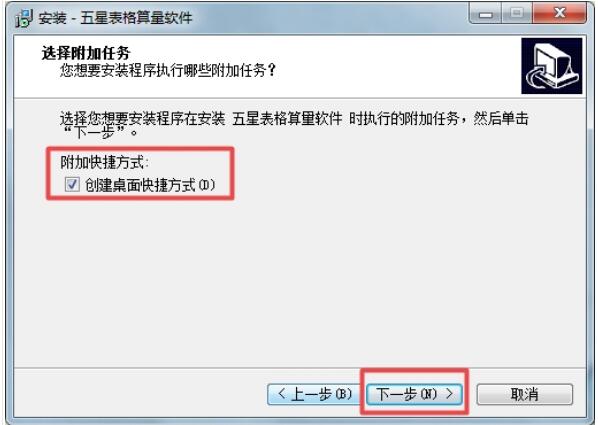Toggle the 创建桌面快捷方式 checkbox
The height and width of the screenshot is (425, 598).
tap(72, 185)
